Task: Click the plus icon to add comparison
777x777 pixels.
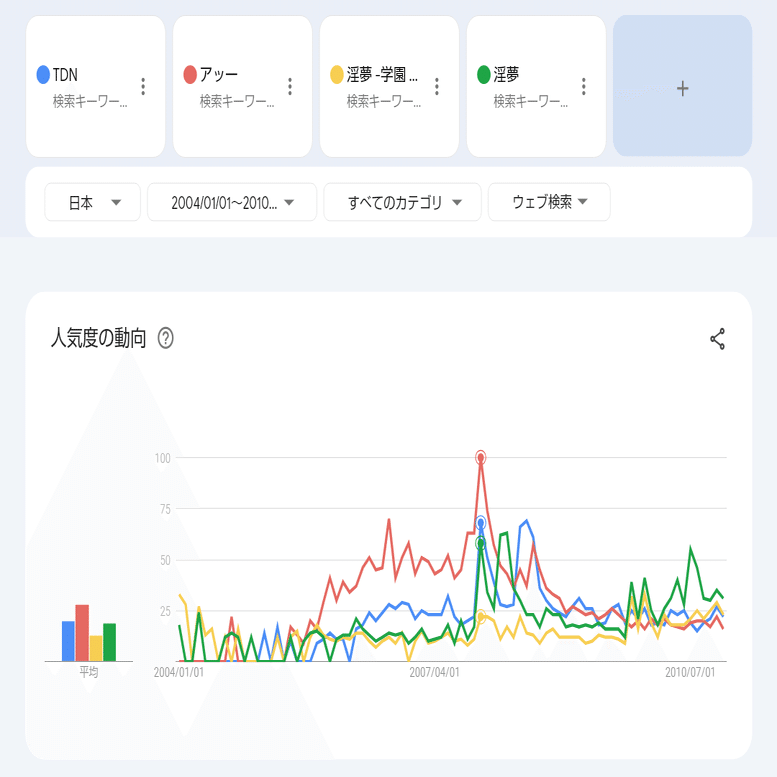Action: pyautogui.click(x=682, y=88)
